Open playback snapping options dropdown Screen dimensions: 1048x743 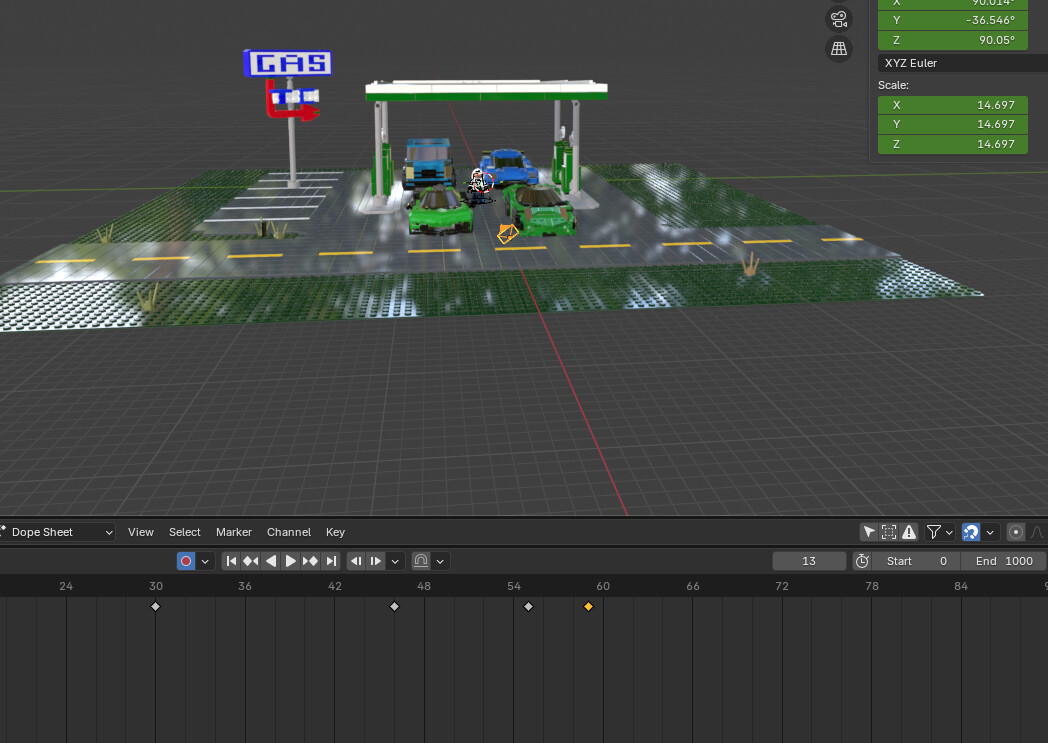click(440, 561)
